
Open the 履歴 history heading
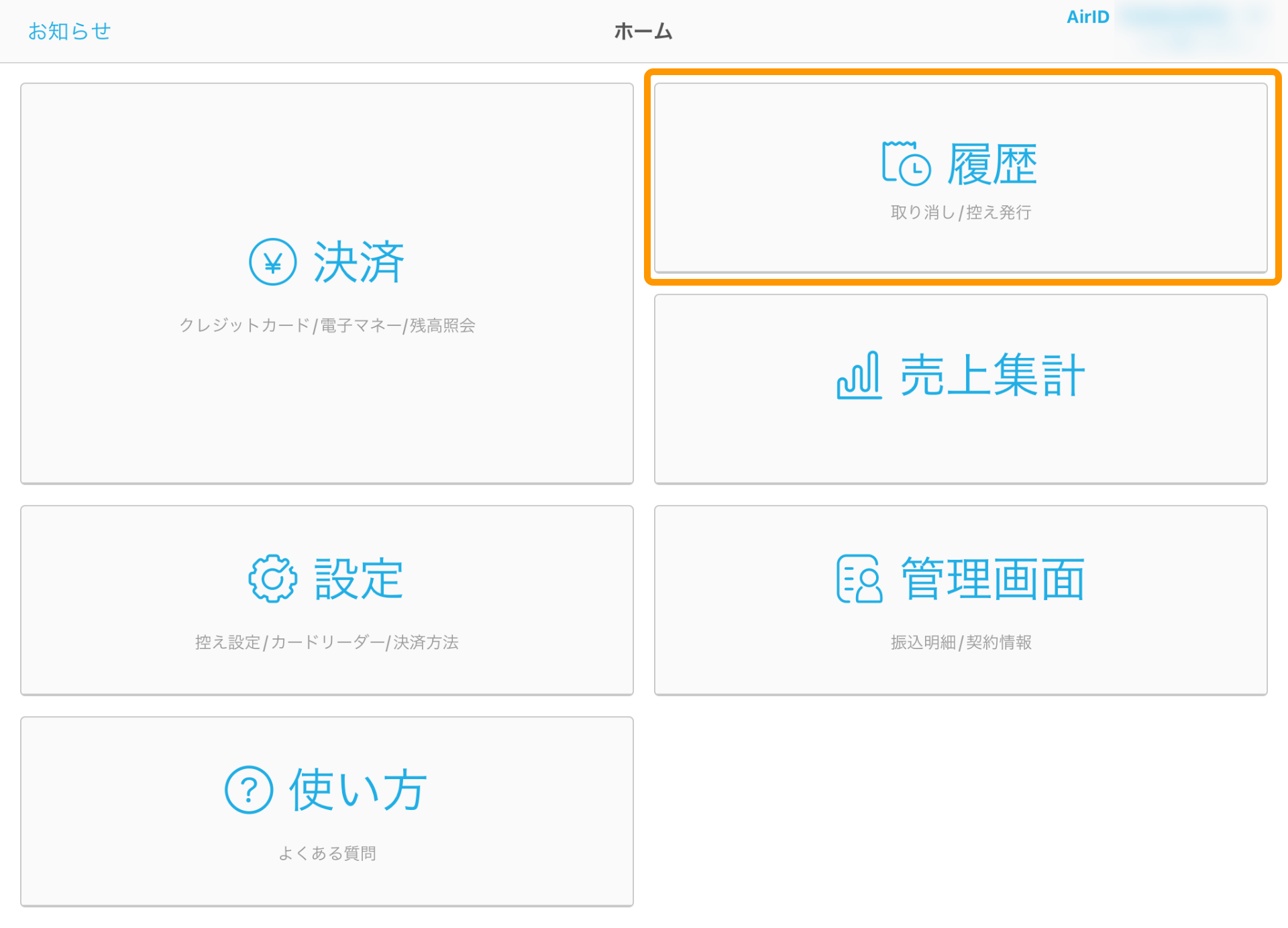coord(992,164)
